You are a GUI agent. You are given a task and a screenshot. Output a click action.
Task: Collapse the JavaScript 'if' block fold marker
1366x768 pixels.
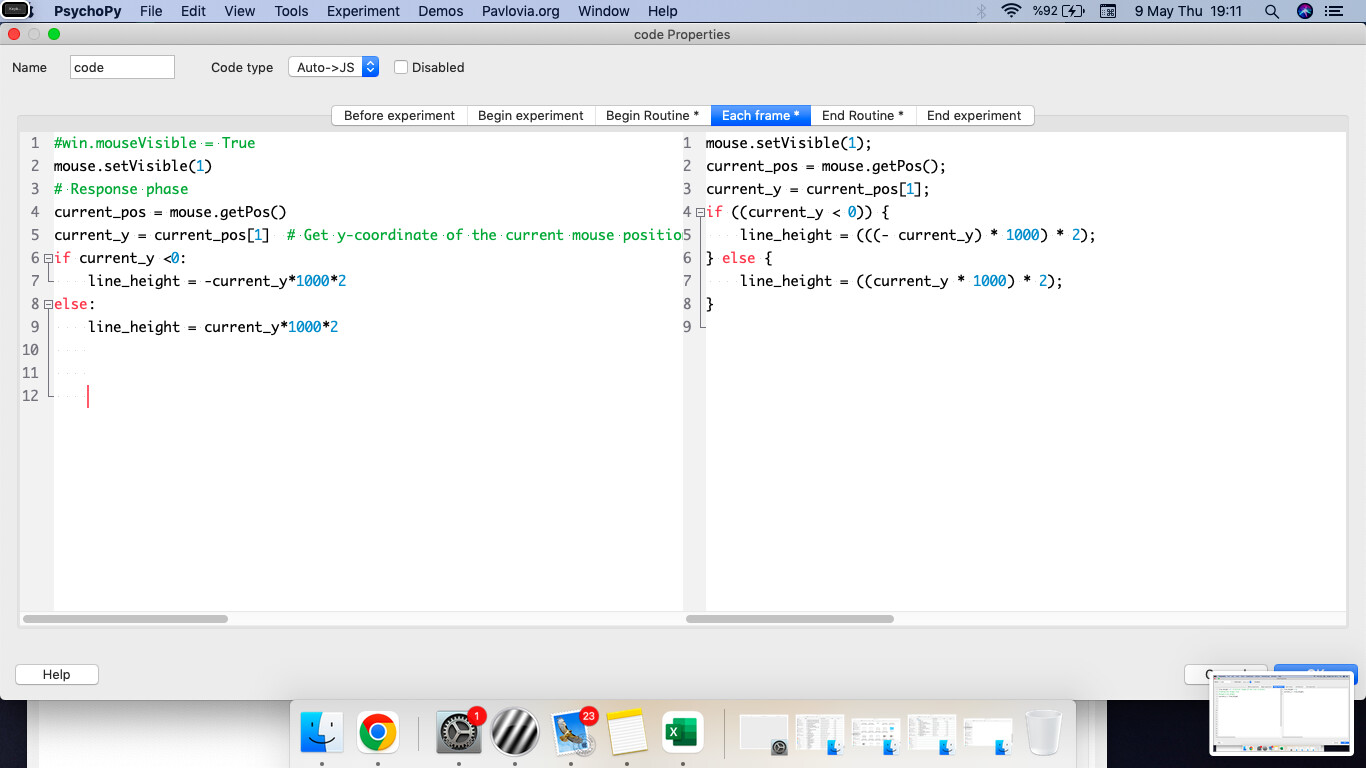tap(700, 212)
